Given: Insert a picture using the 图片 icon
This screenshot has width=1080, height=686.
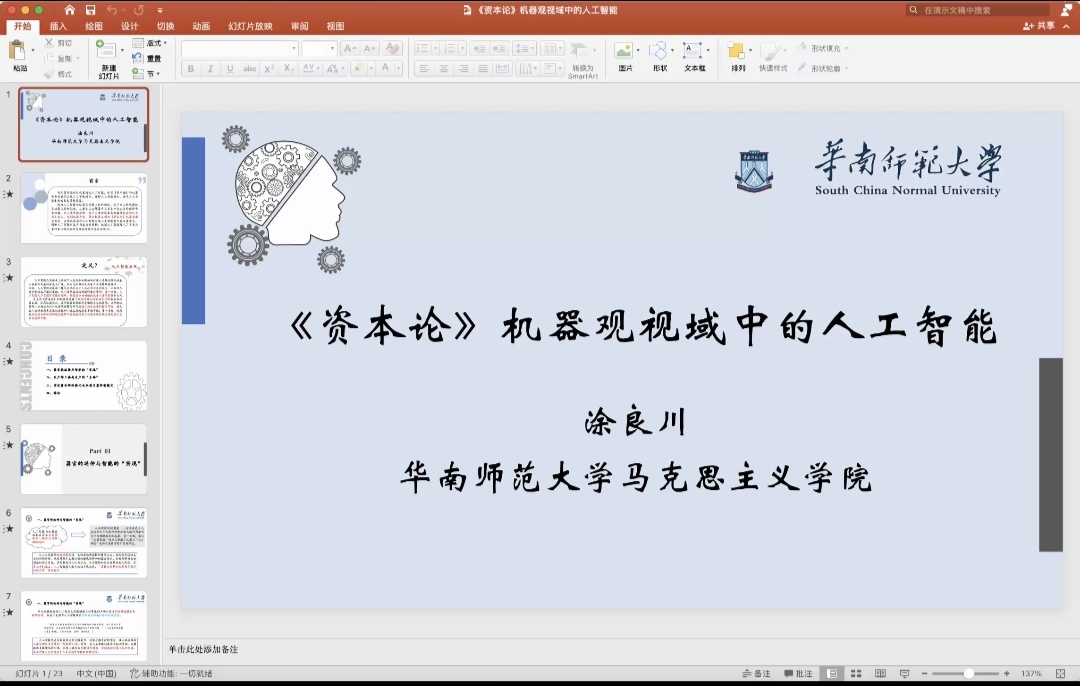Looking at the screenshot, I should [625, 51].
